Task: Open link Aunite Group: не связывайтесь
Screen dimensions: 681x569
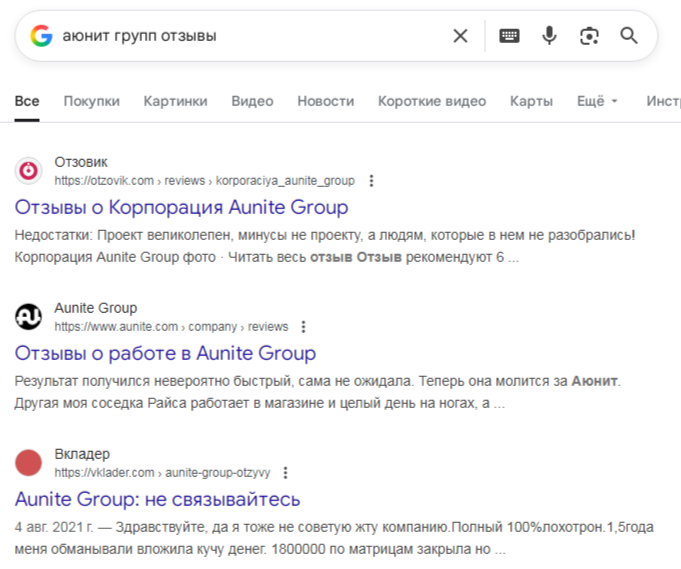Action: point(157,499)
